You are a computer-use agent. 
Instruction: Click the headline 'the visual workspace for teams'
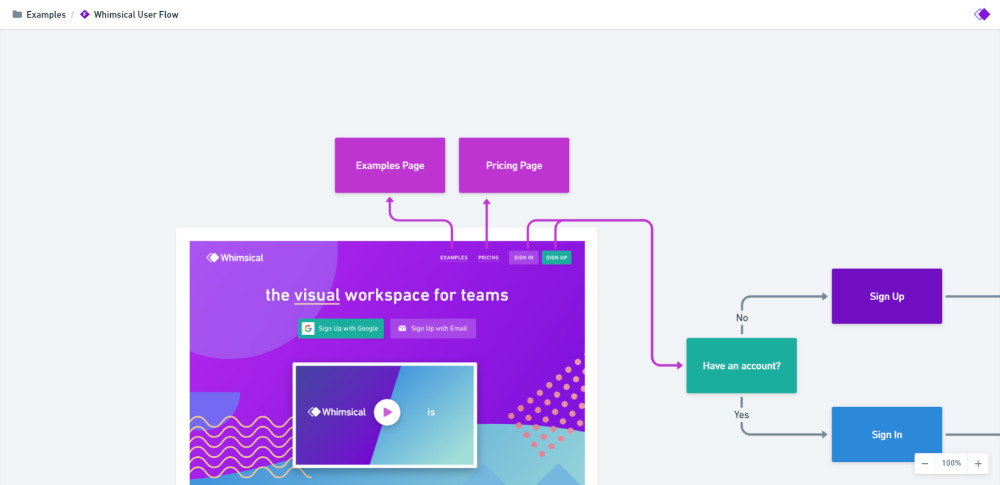tap(386, 295)
